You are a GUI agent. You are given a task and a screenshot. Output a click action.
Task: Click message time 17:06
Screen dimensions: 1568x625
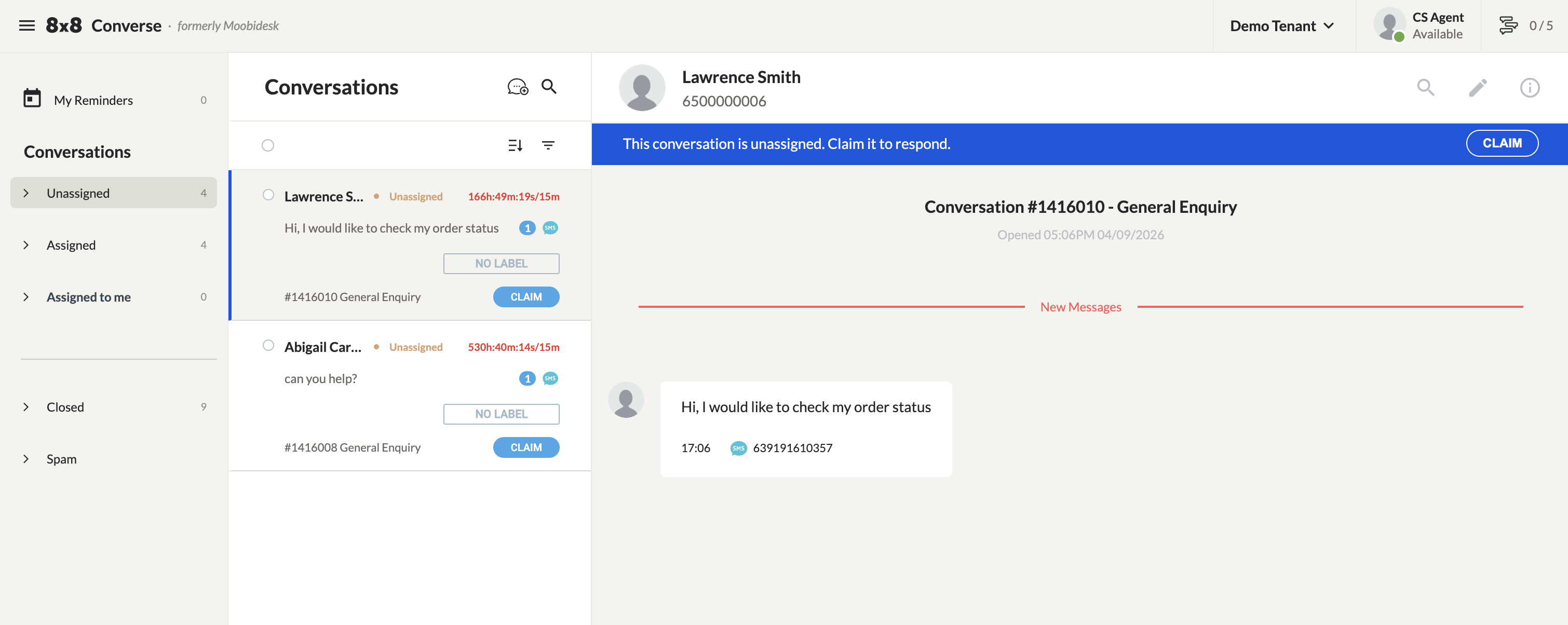click(695, 448)
